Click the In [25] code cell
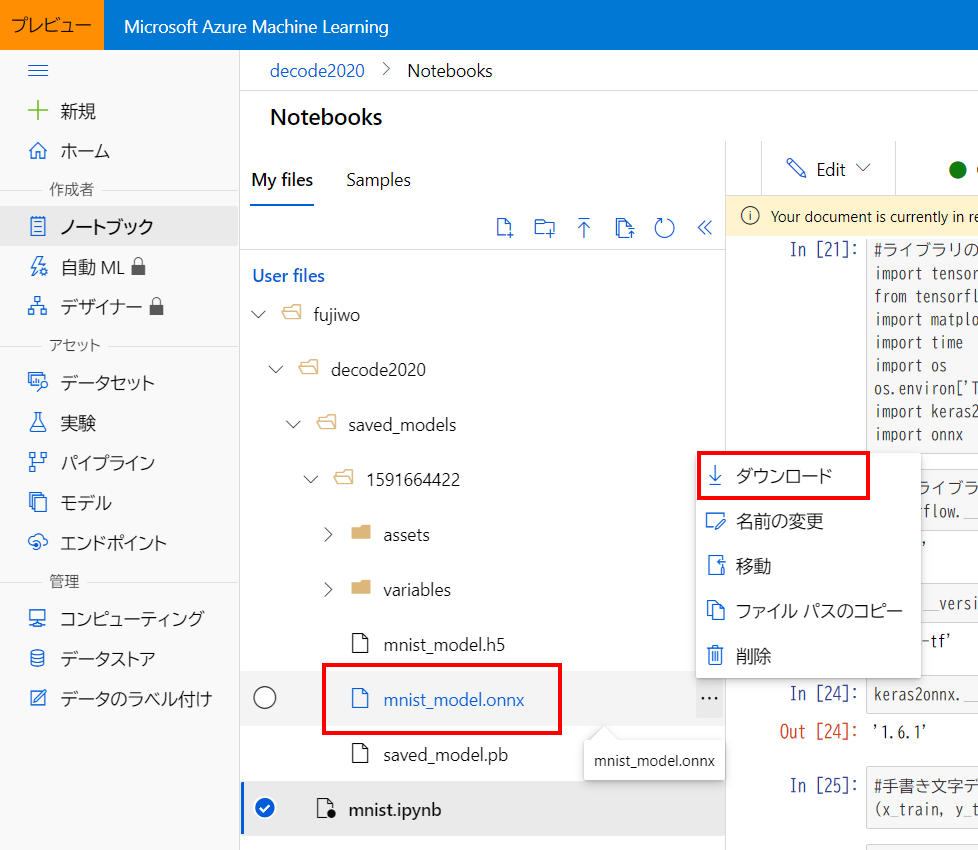The width and height of the screenshot is (978, 850). point(922,798)
